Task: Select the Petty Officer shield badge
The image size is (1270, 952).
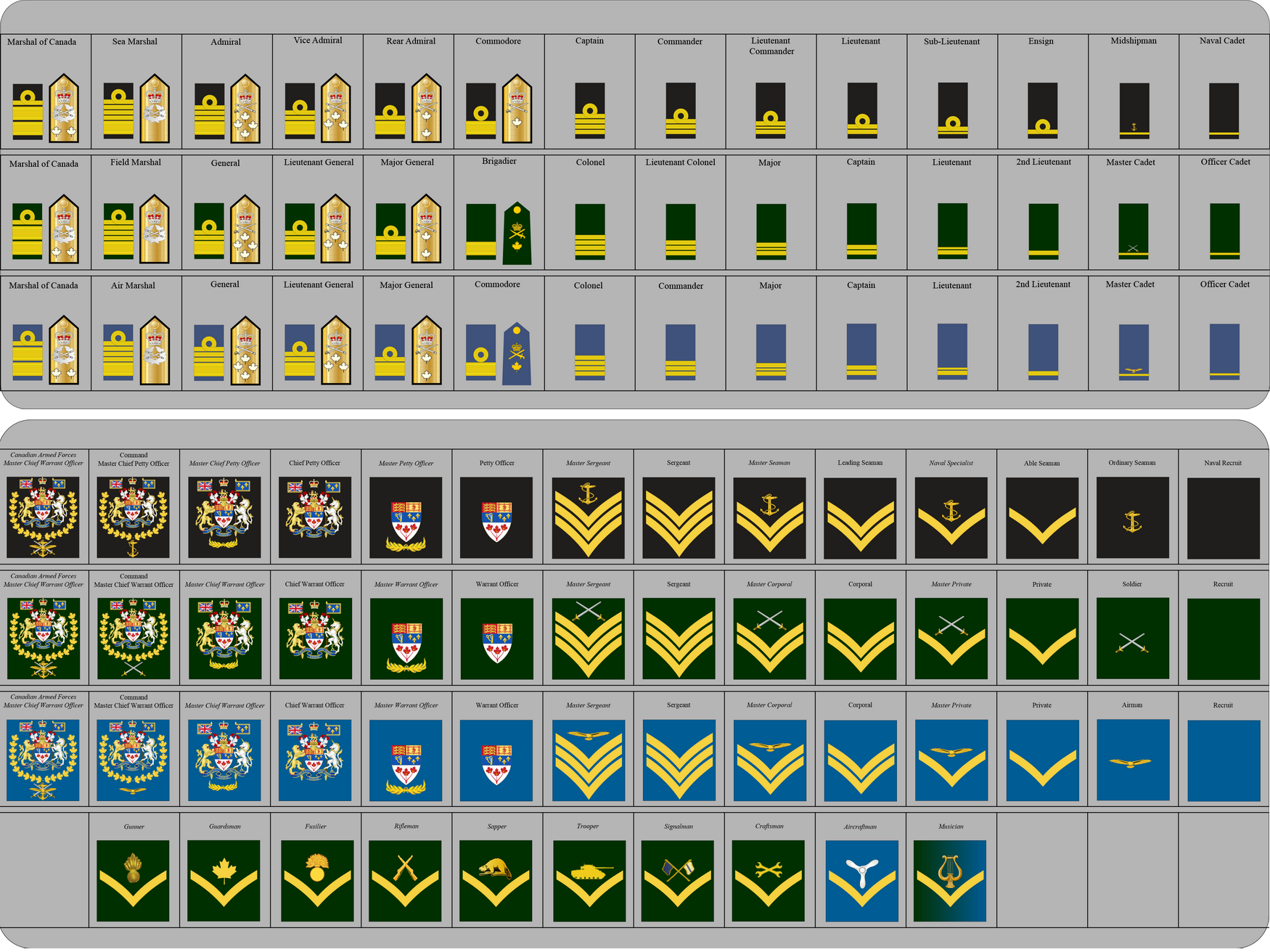Action: [x=496, y=518]
